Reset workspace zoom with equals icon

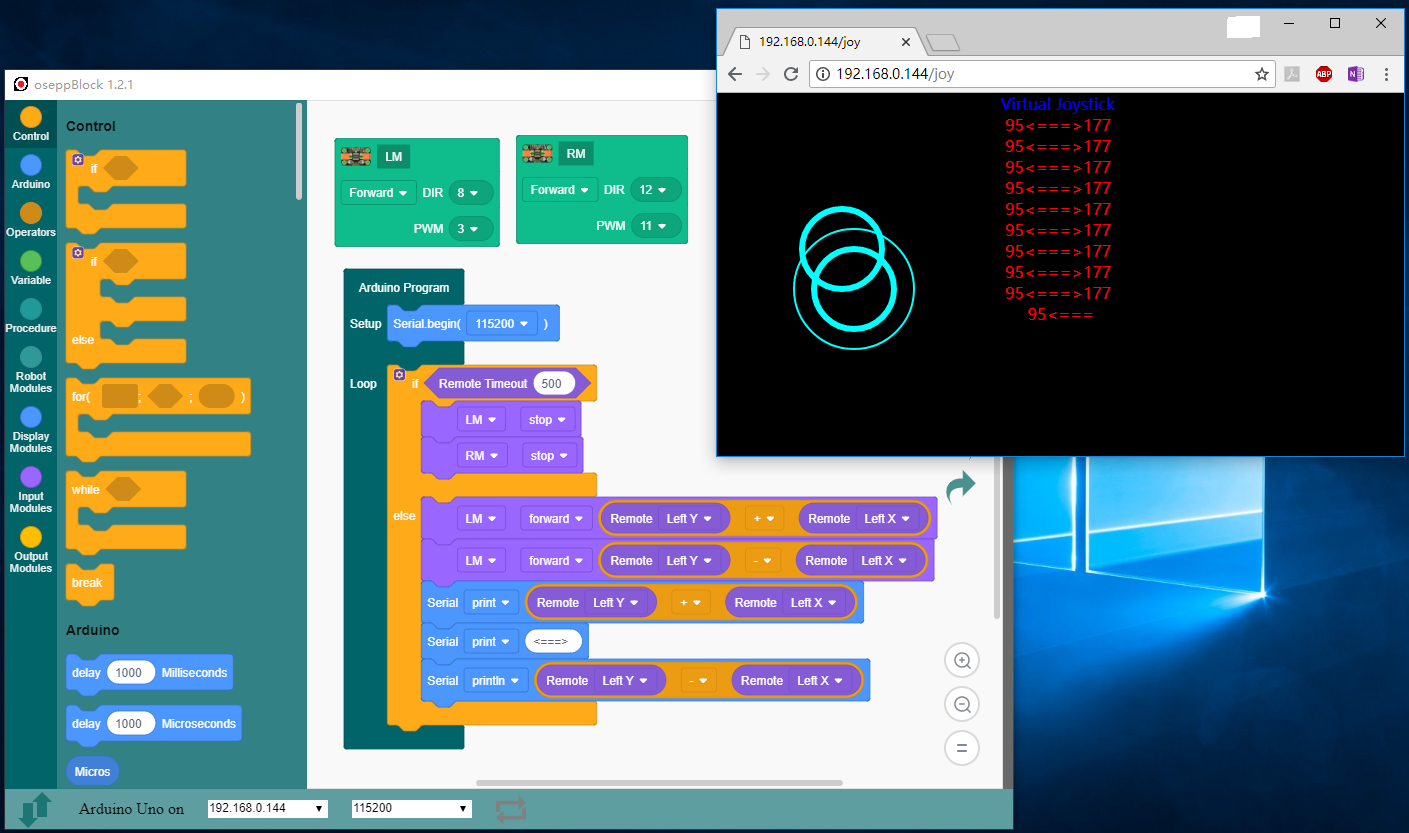962,748
